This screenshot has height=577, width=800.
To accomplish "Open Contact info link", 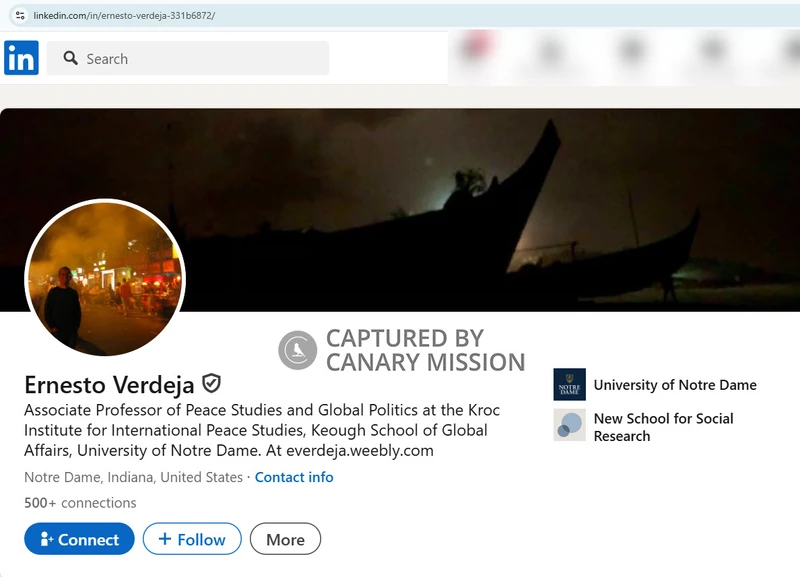I will [x=294, y=477].
